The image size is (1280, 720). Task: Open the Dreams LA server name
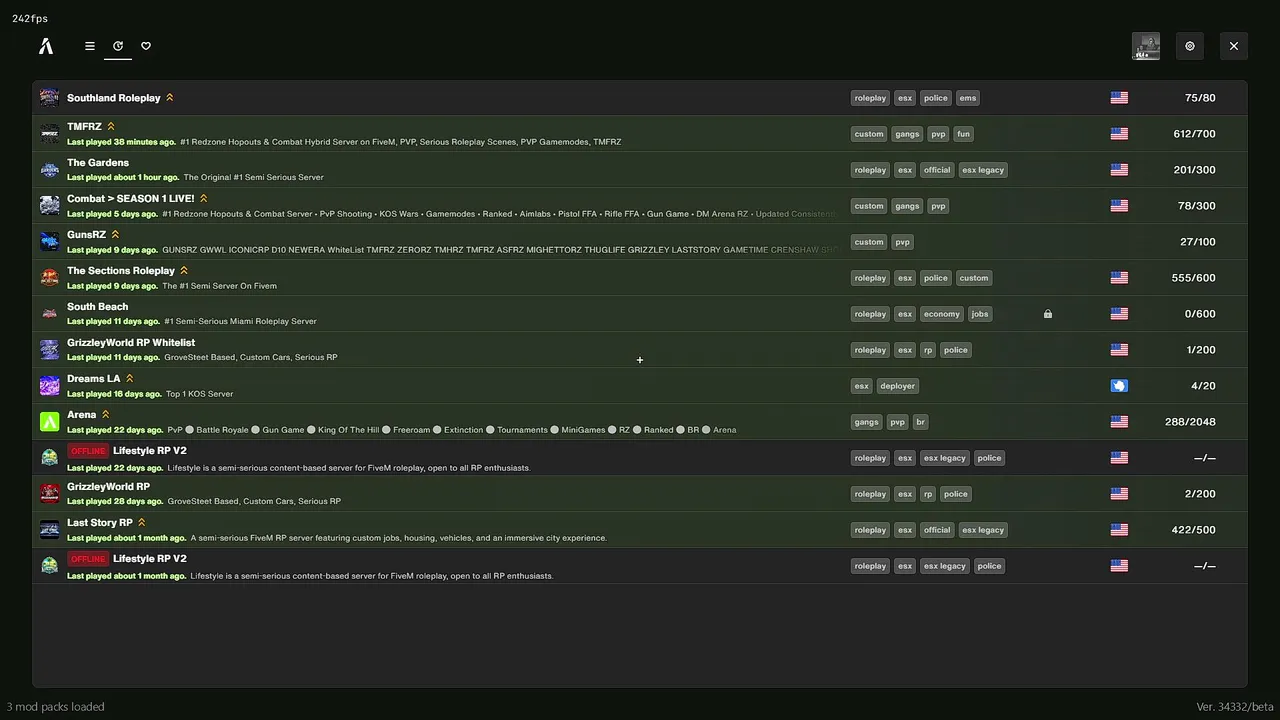[x=94, y=379]
